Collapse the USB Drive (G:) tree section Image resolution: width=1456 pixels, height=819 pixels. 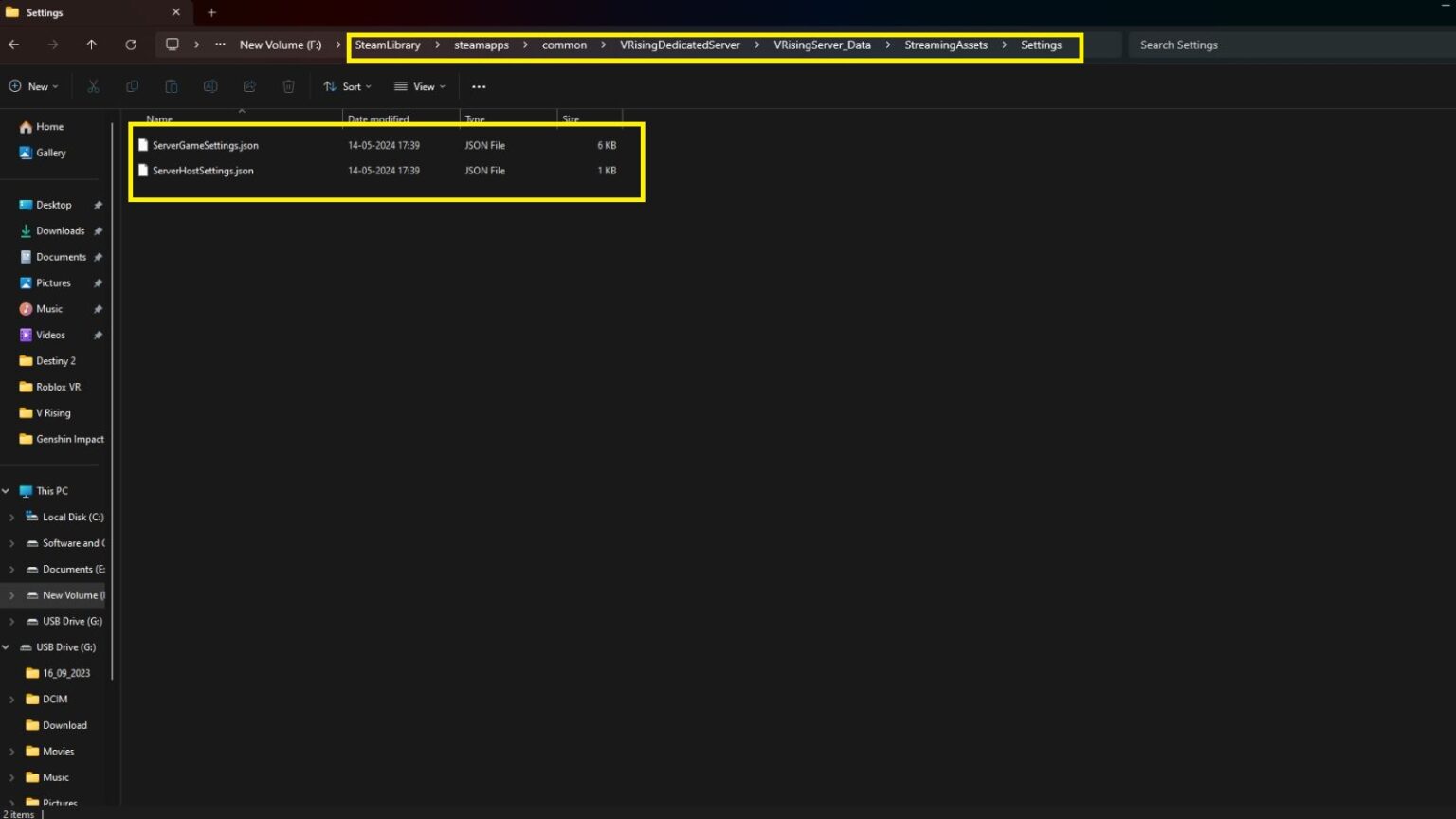click(7, 646)
